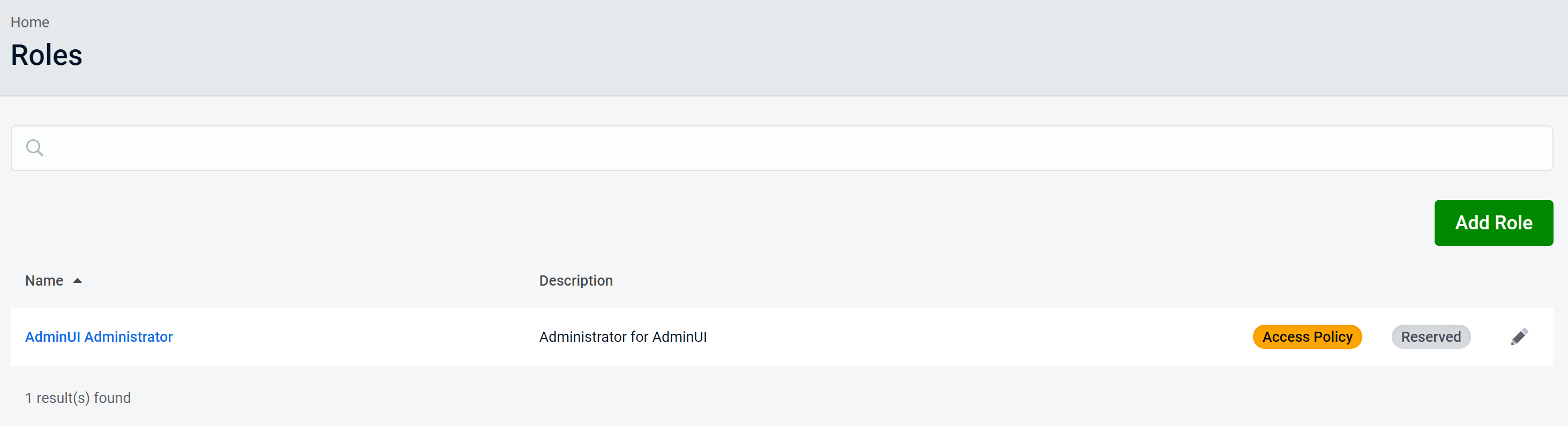This screenshot has width=1568, height=426.
Task: Click Description column header
Action: [576, 281]
